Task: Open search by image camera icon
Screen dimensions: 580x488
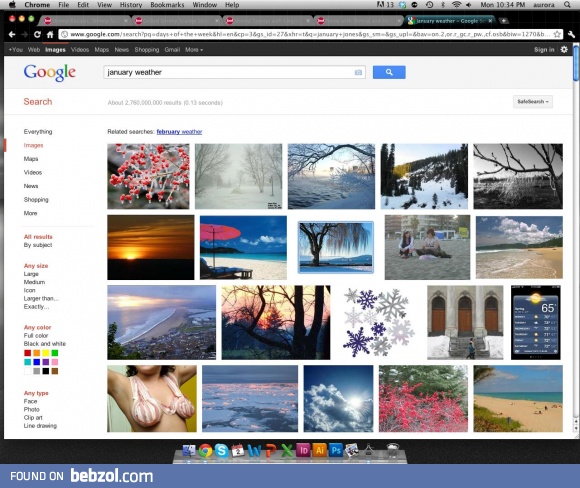Action: (358, 73)
